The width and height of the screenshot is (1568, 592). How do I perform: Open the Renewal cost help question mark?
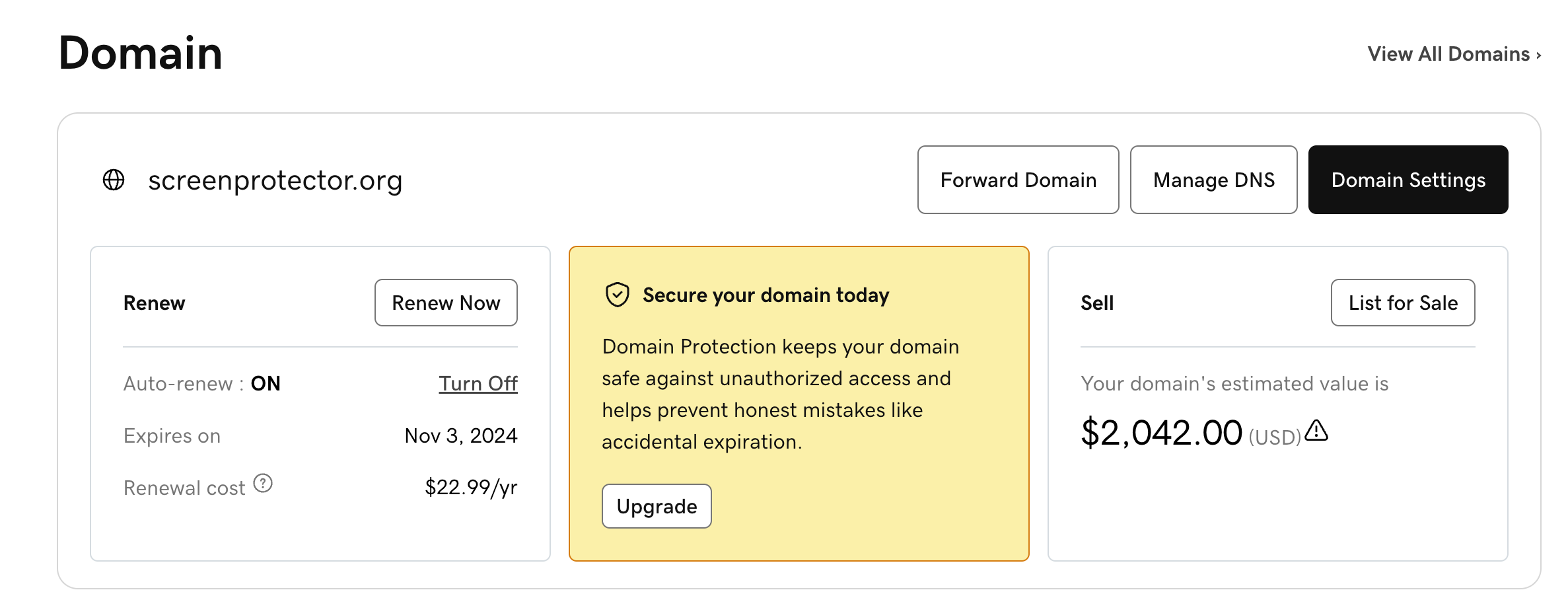click(x=263, y=484)
